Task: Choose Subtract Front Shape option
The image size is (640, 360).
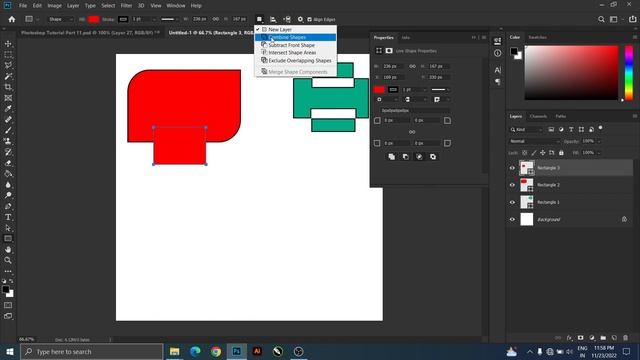Action: (296, 45)
